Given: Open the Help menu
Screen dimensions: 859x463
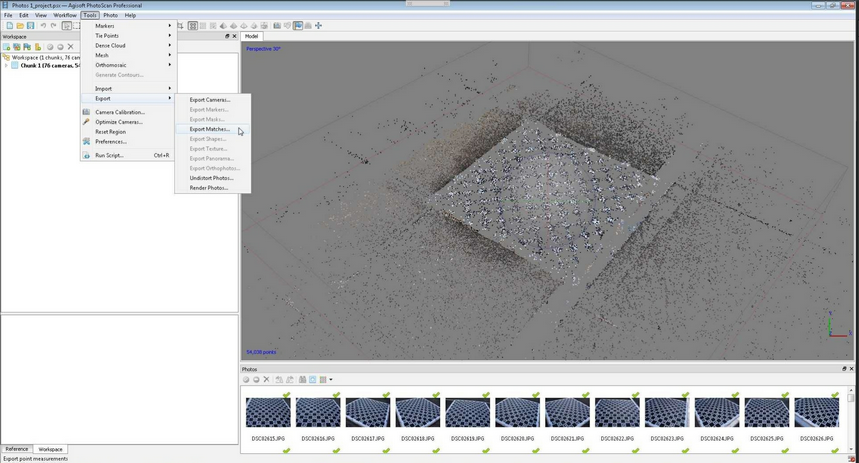Looking at the screenshot, I should [130, 15].
